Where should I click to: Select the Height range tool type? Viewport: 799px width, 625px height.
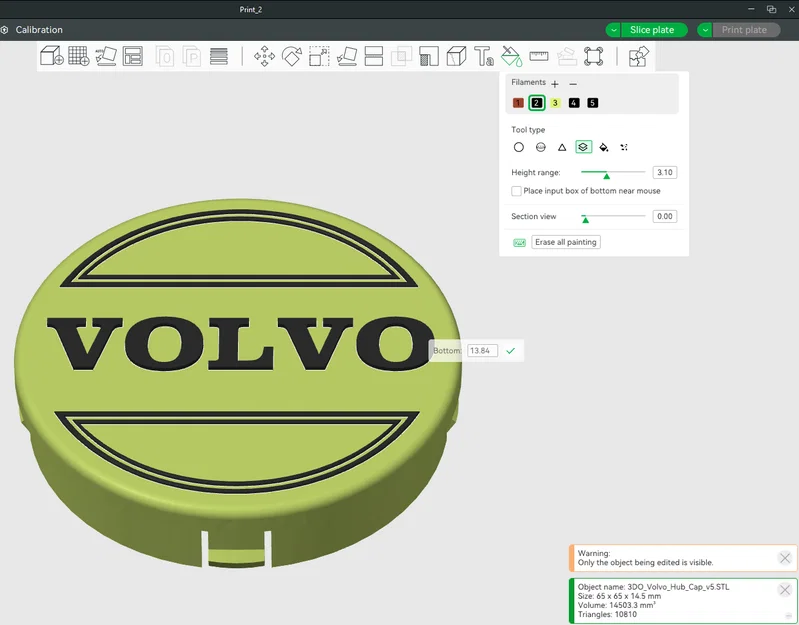pyautogui.click(x=583, y=147)
